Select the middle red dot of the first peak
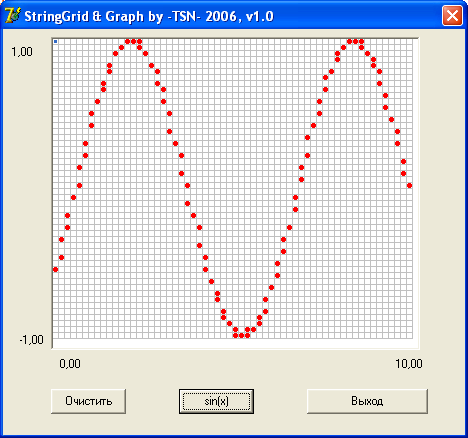Image resolution: width=468 pixels, height=438 pixels. tap(134, 41)
